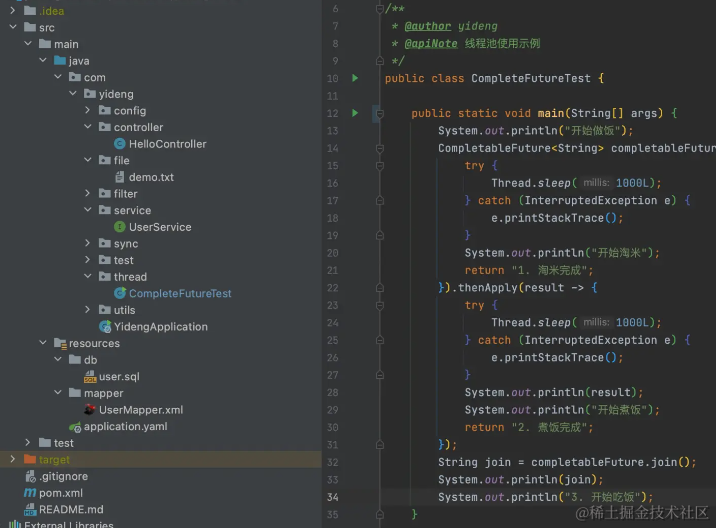Click the HelloController class icon
This screenshot has width=716, height=528.
click(x=120, y=144)
